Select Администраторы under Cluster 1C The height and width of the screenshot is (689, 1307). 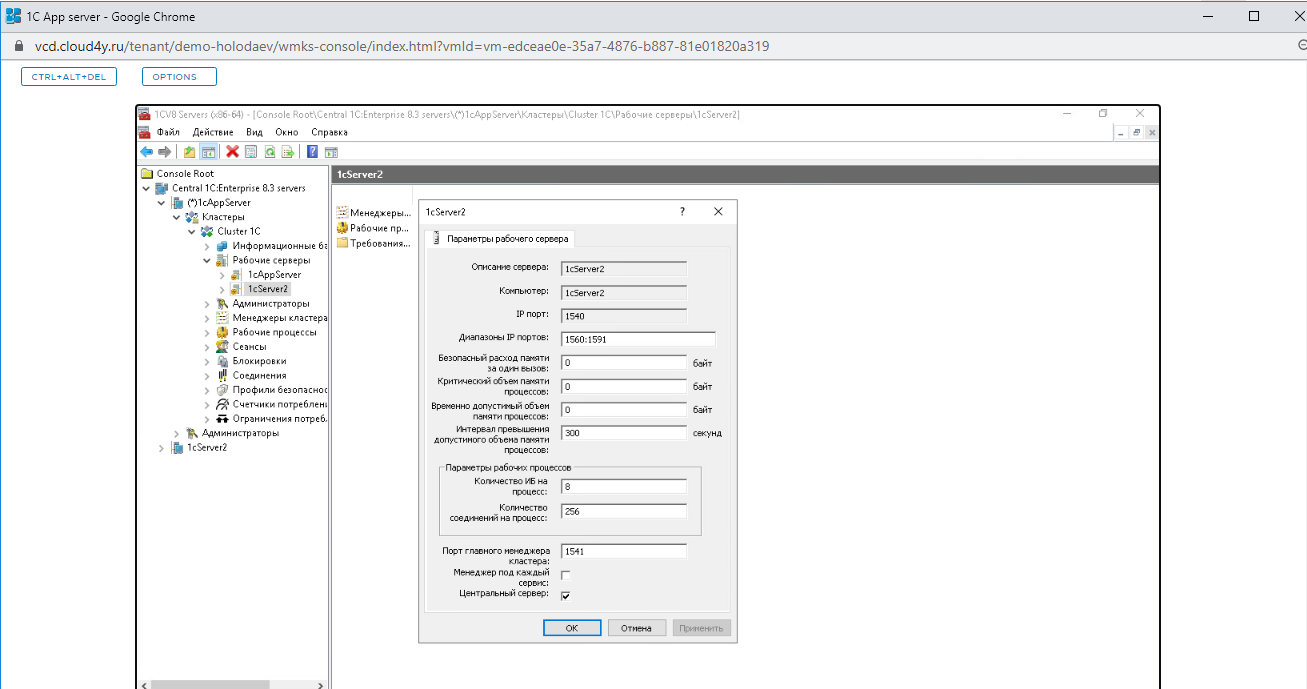271,303
